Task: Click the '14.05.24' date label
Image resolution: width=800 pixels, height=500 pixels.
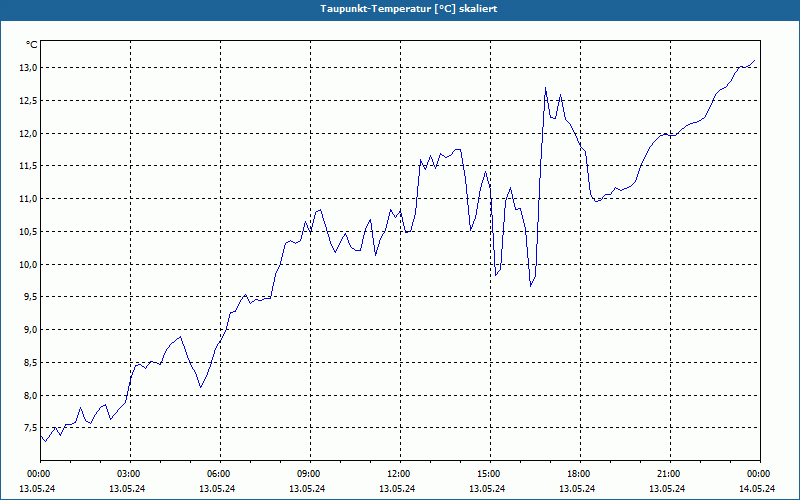Action: (x=757, y=488)
